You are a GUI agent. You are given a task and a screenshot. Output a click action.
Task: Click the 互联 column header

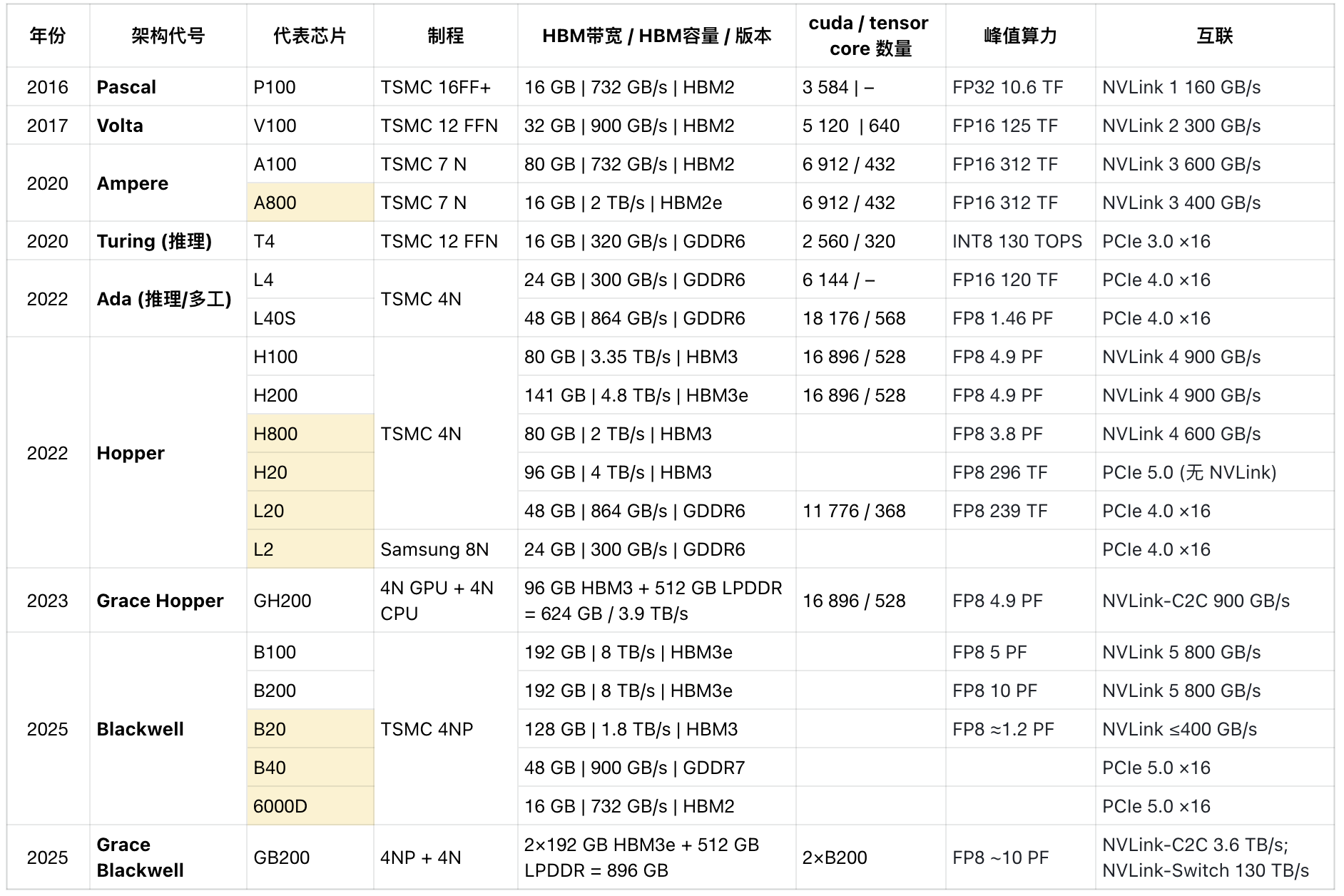click(x=1214, y=36)
